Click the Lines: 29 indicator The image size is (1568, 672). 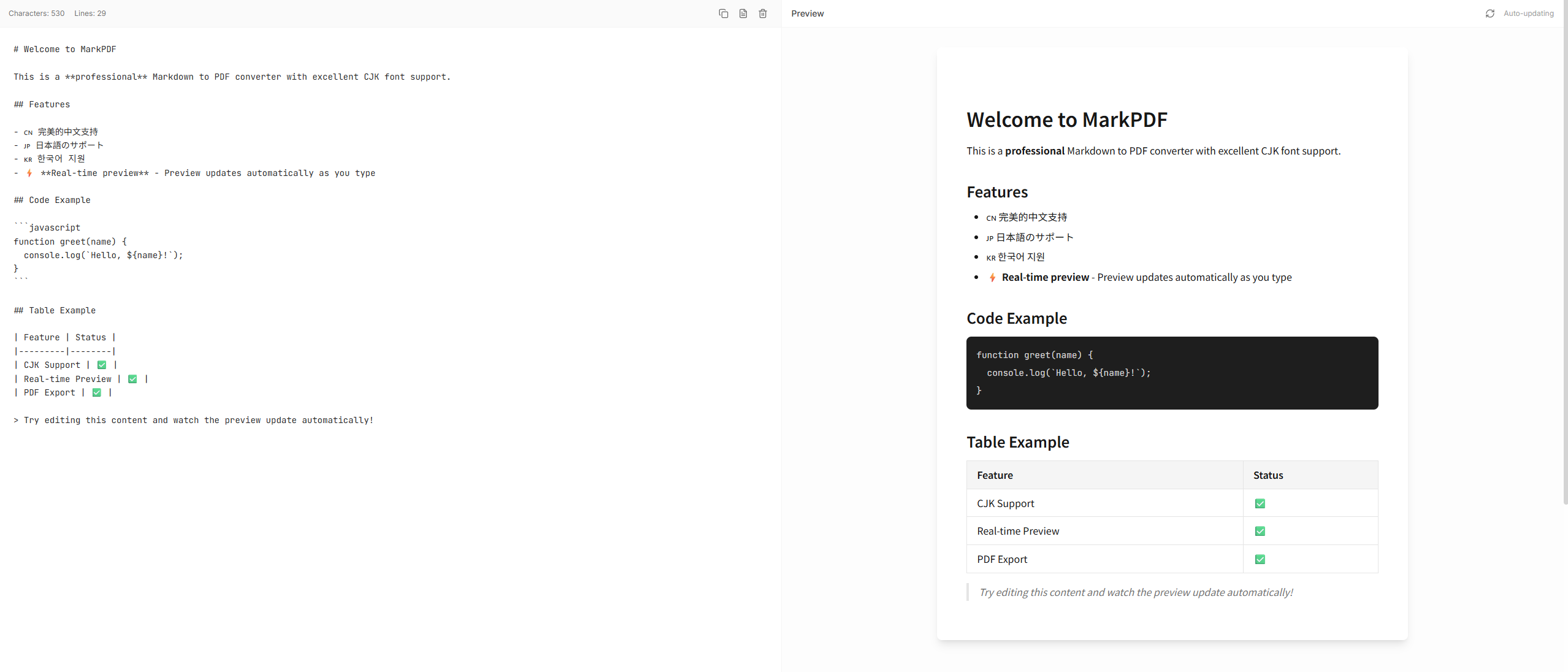click(x=90, y=13)
